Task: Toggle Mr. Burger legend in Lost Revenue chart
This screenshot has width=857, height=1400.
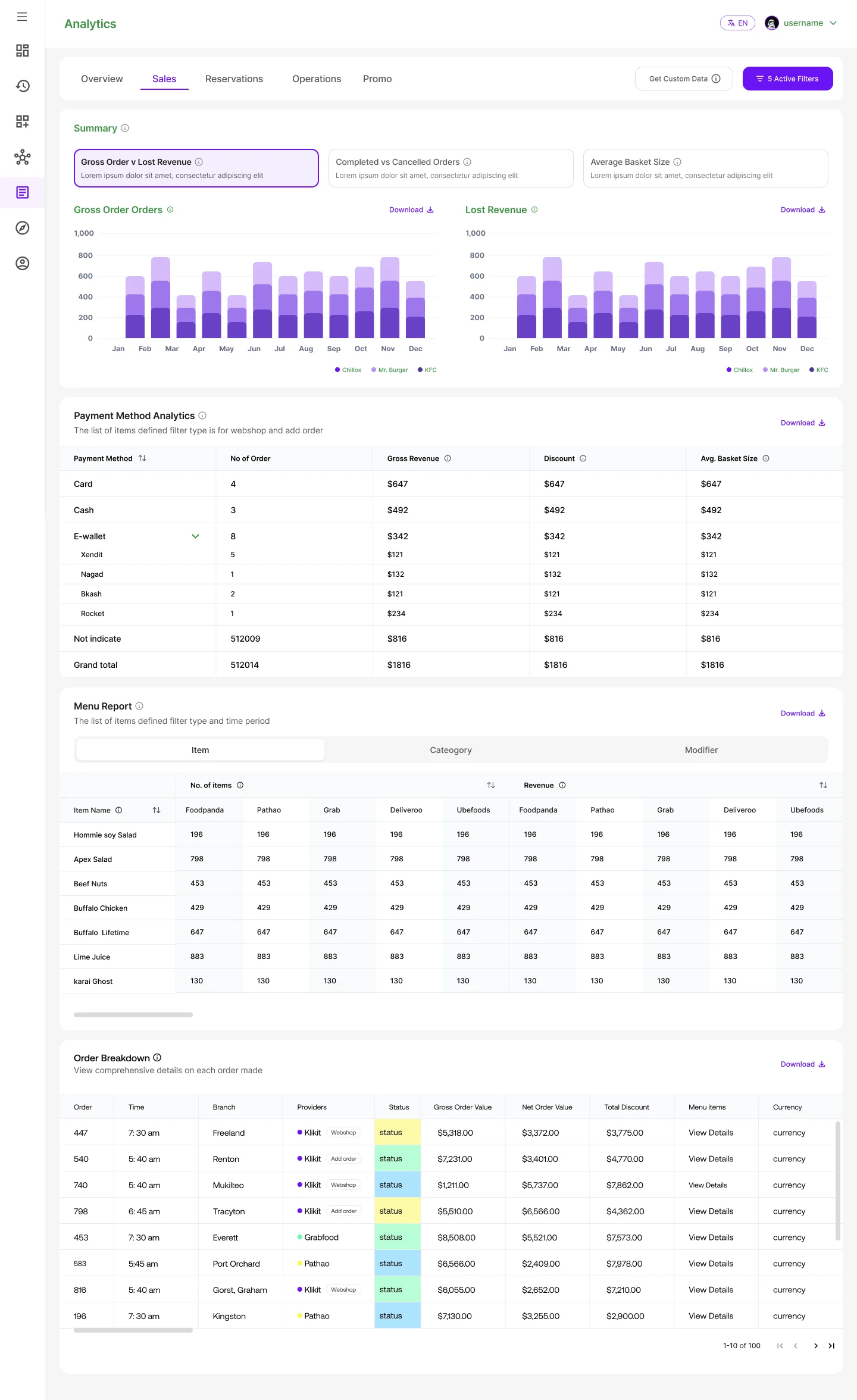Action: tap(781, 370)
